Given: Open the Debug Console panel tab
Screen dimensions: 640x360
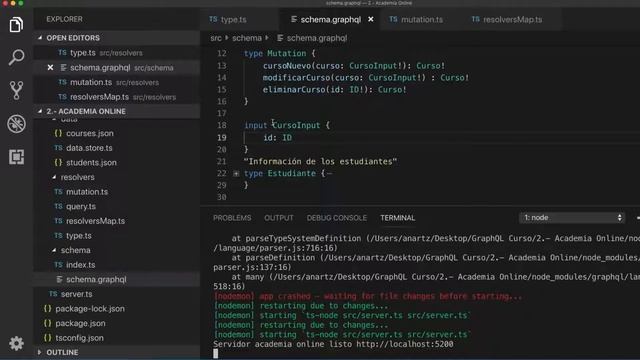Looking at the screenshot, I should tap(337, 218).
